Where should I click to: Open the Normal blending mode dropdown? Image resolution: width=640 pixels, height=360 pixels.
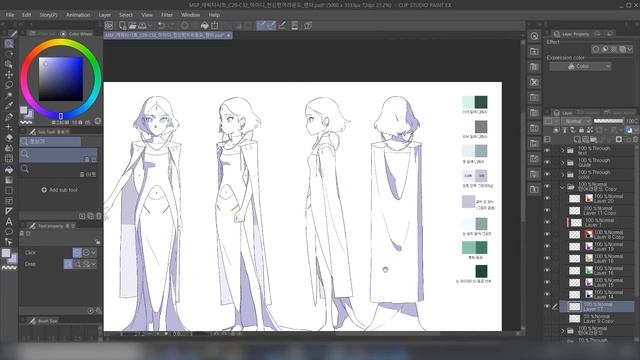[576, 121]
